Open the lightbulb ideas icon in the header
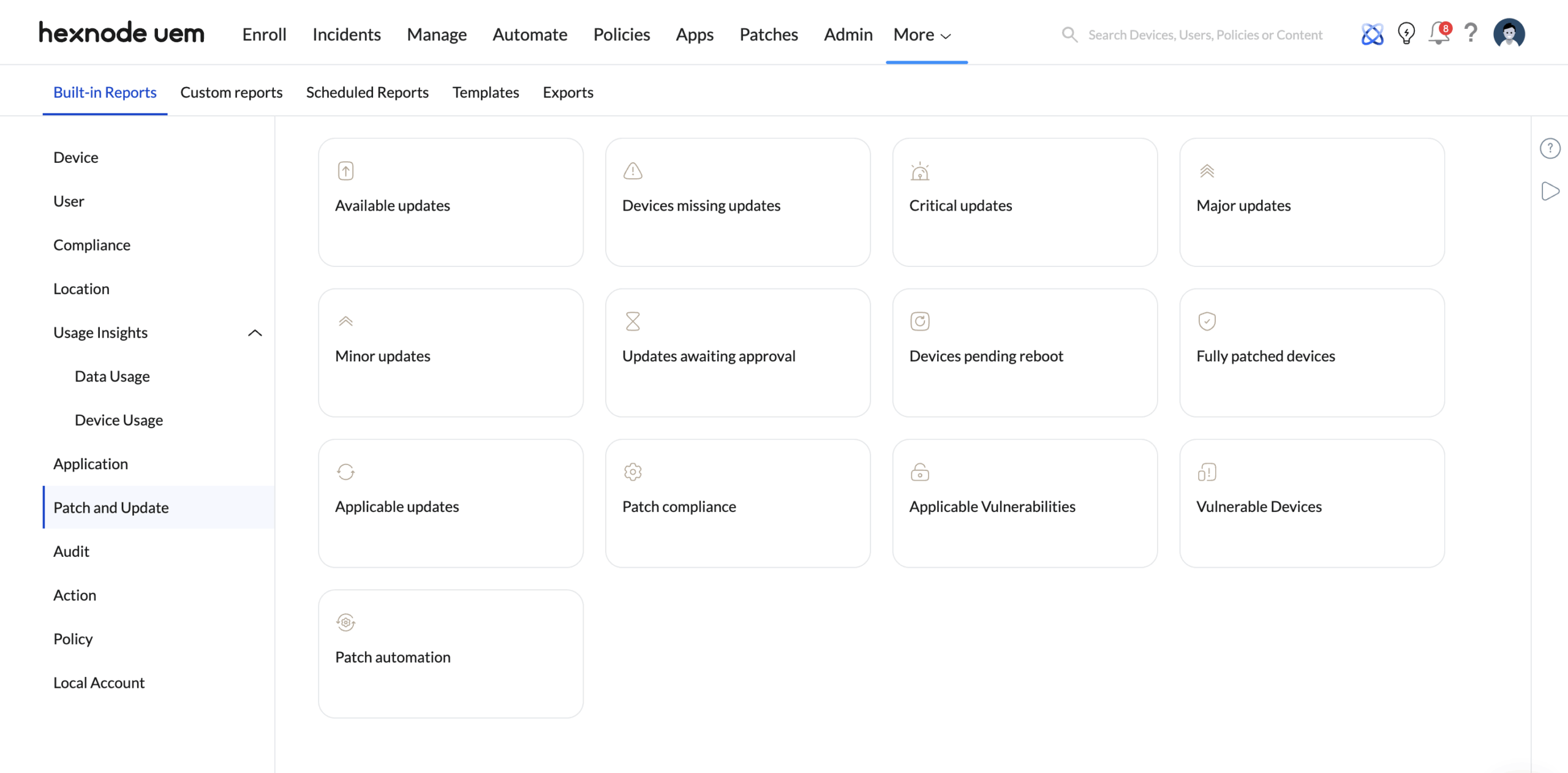This screenshot has height=773, width=1568. pos(1406,34)
